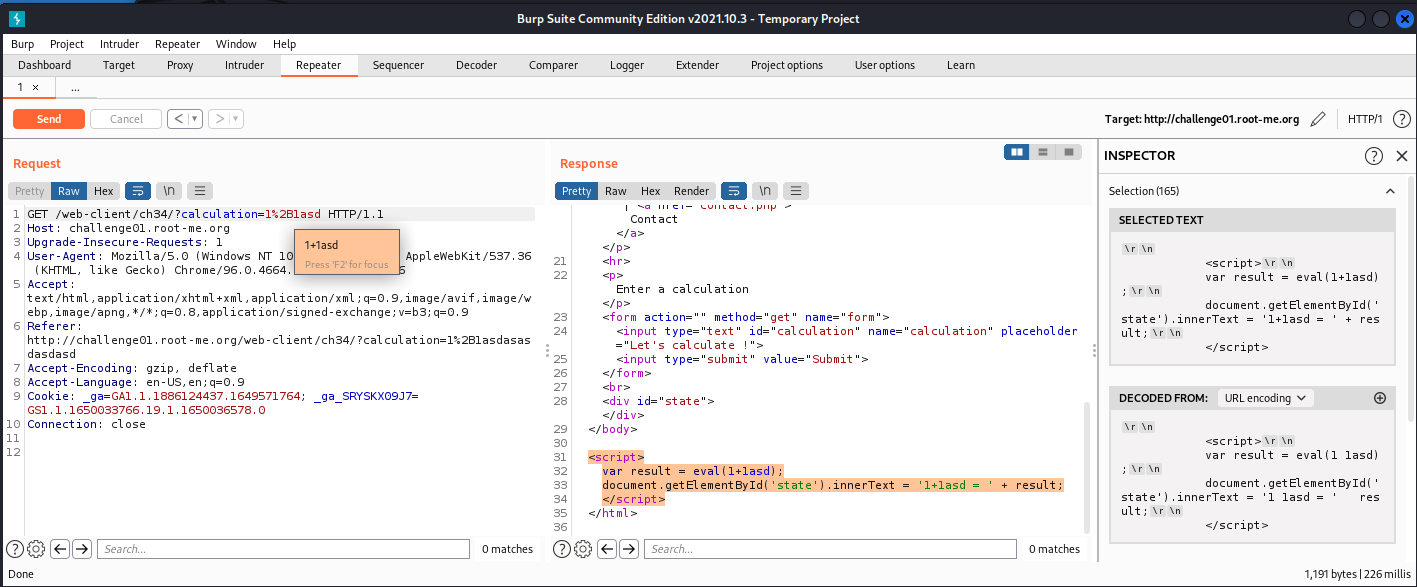
Task: Switch to the Logger tab
Action: (627, 65)
